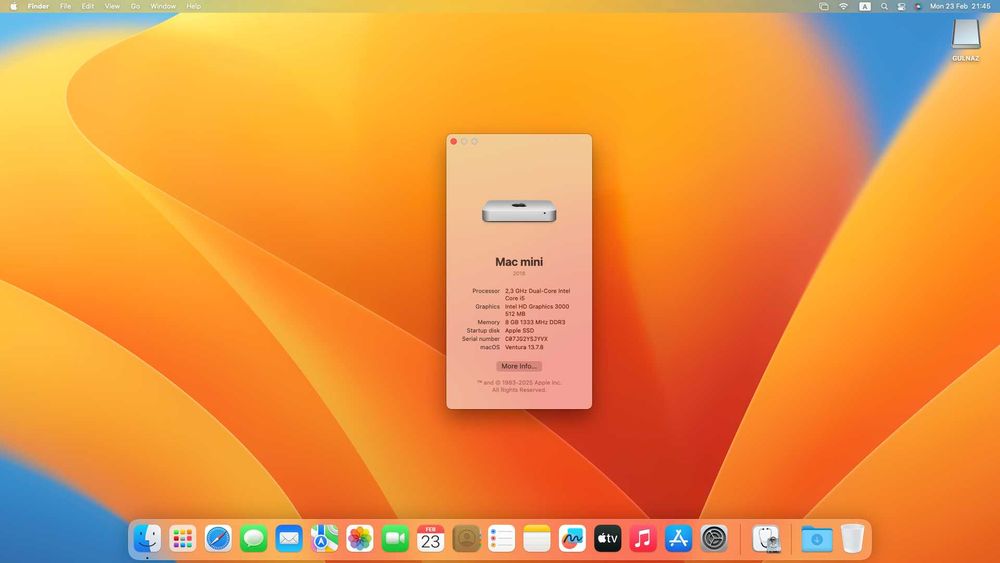Open Control Center in menu bar

[901, 6]
